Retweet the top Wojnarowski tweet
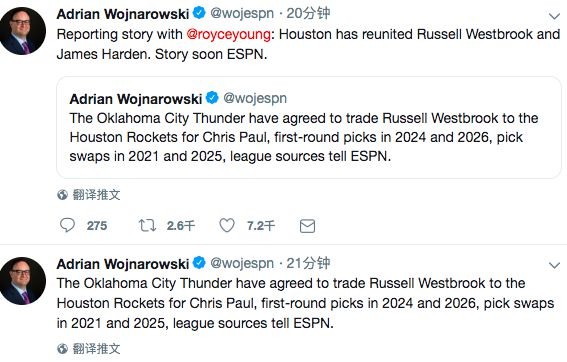The width and height of the screenshot is (567, 362). (x=147, y=225)
